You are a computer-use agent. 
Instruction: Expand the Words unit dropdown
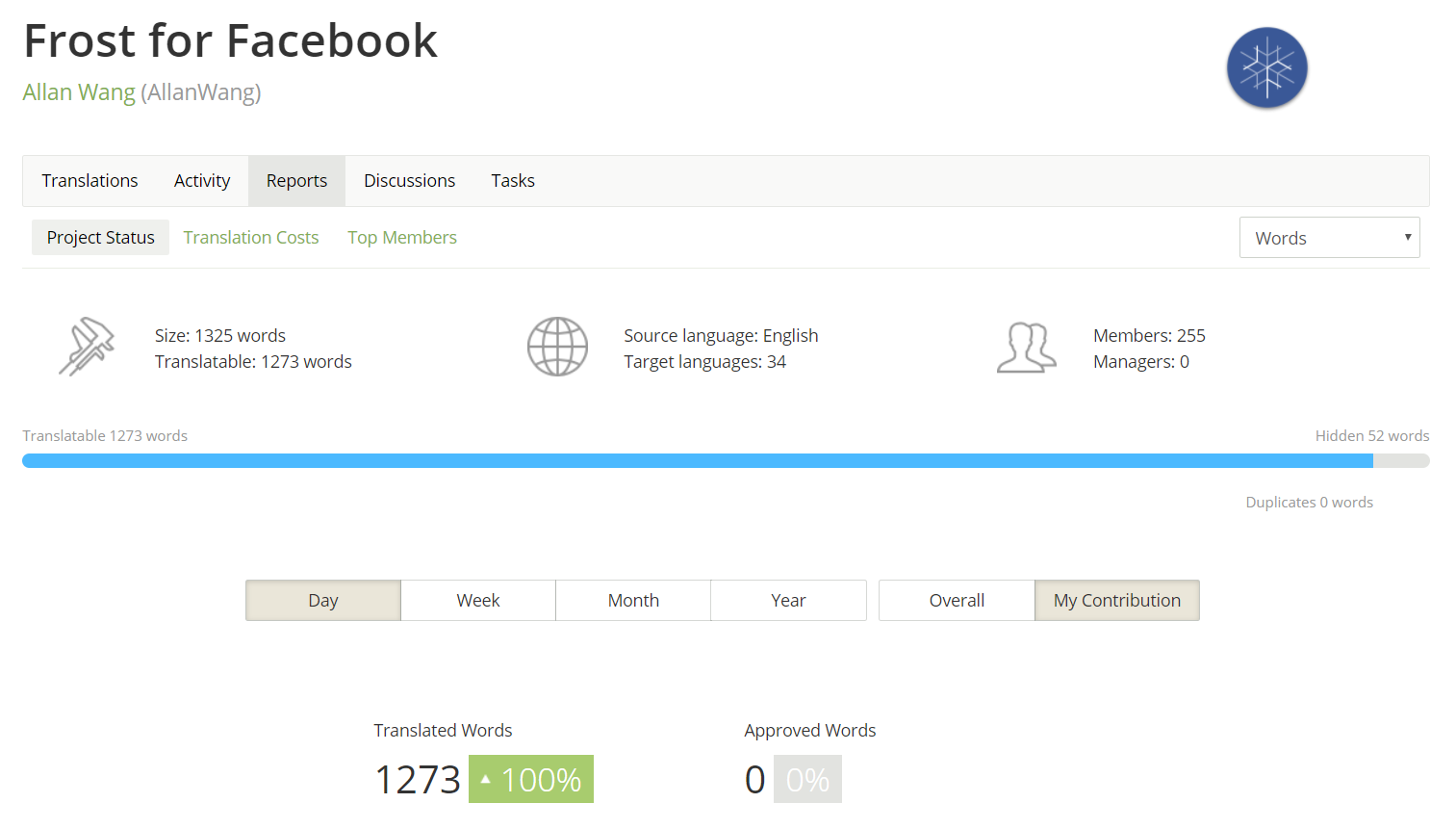click(x=1329, y=238)
